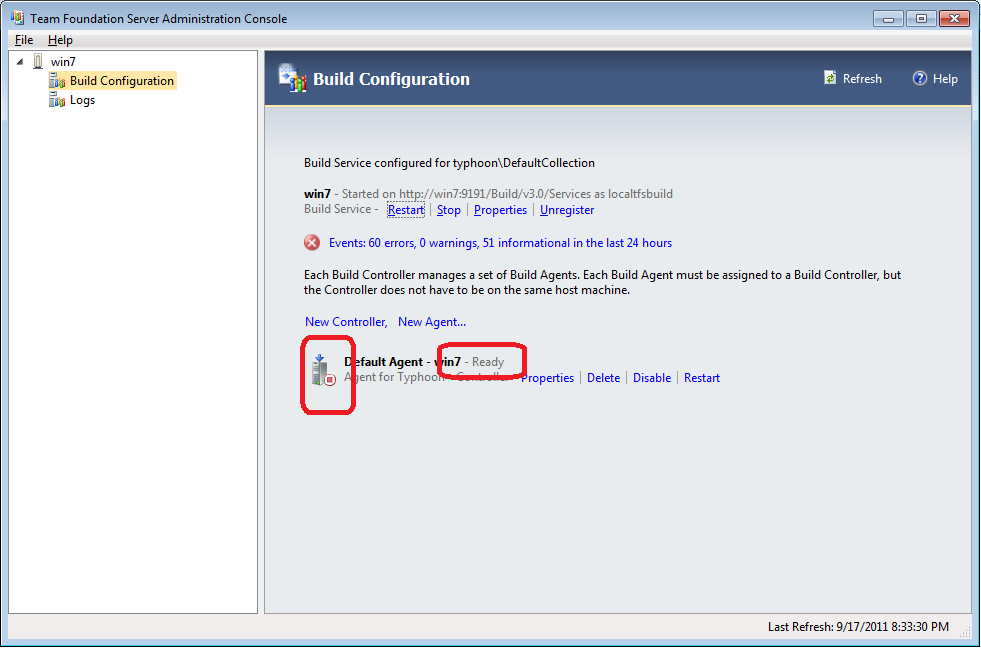Disable the Default Agent
981x648 pixels.
[x=652, y=378]
